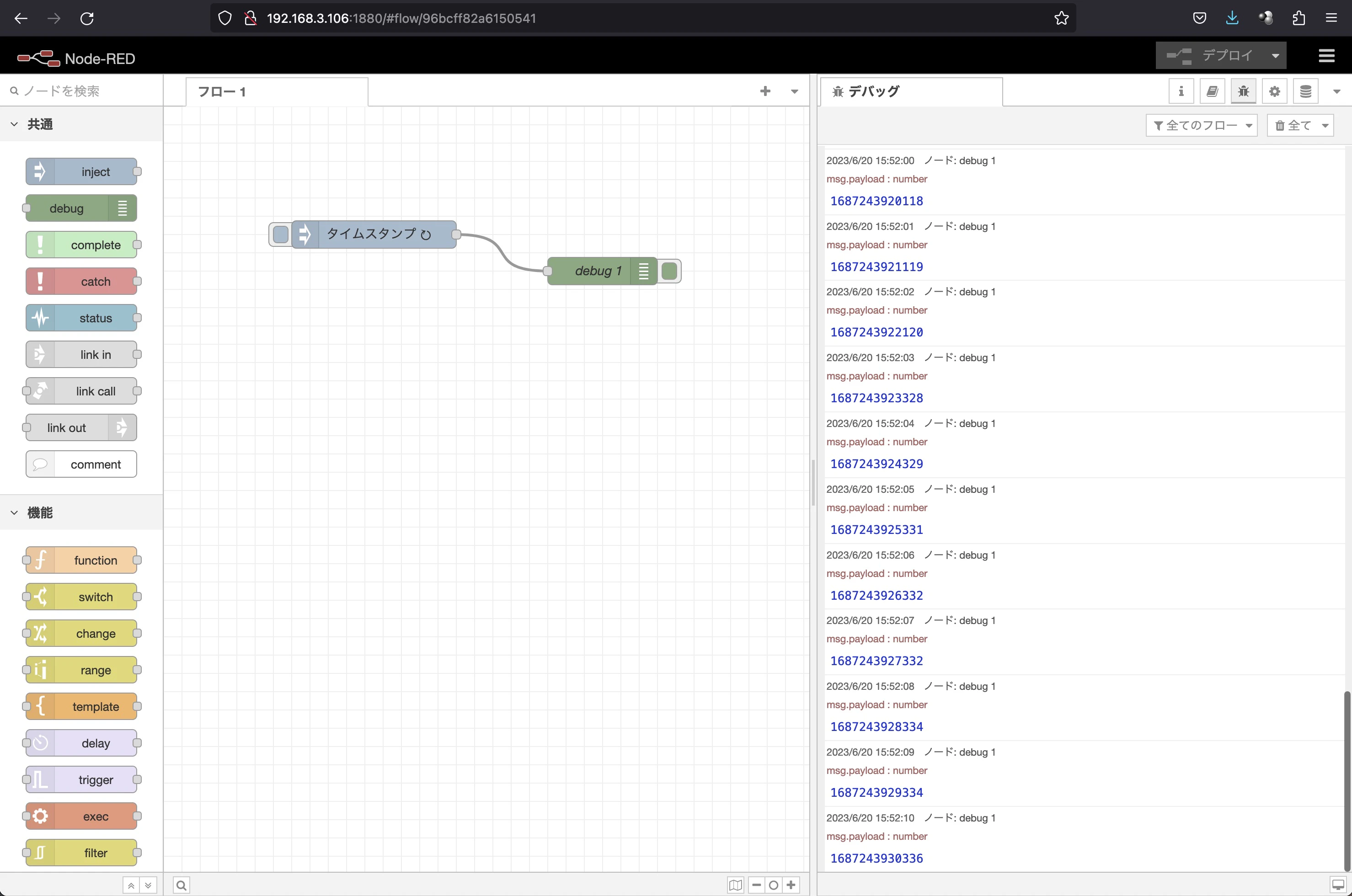
Task: Select the debug palette node
Action: pos(81,208)
